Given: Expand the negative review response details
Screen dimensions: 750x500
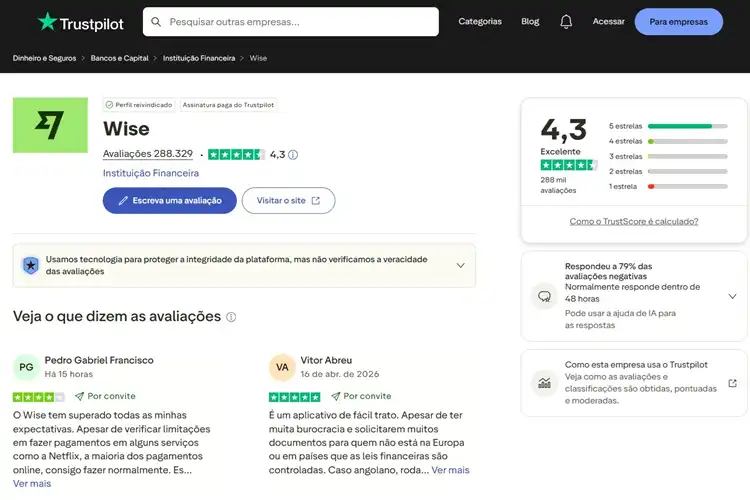Looking at the screenshot, I should tap(732, 297).
